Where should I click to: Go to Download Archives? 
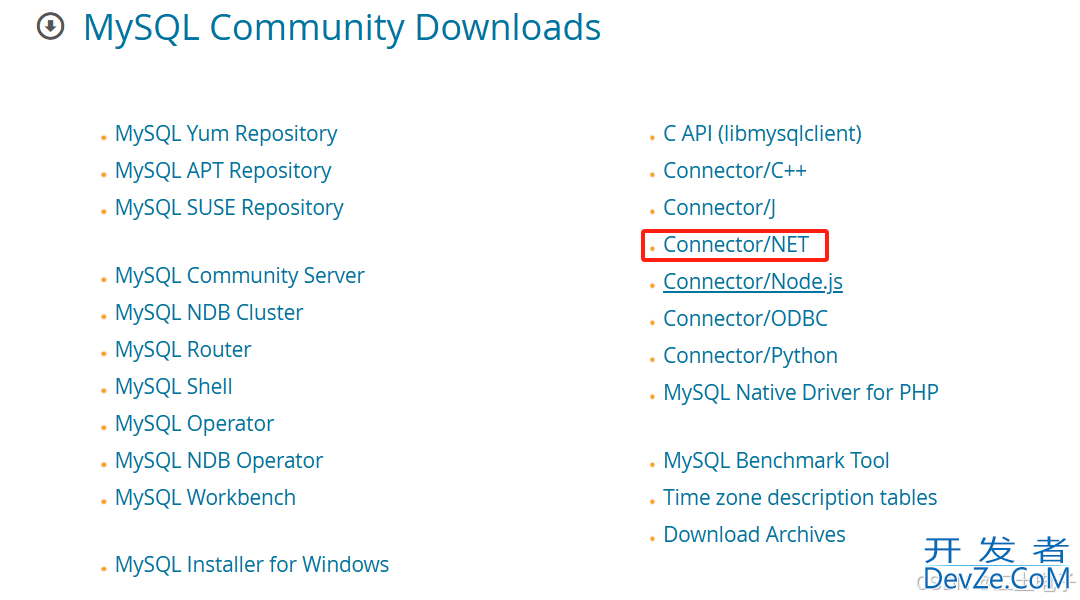(x=754, y=535)
